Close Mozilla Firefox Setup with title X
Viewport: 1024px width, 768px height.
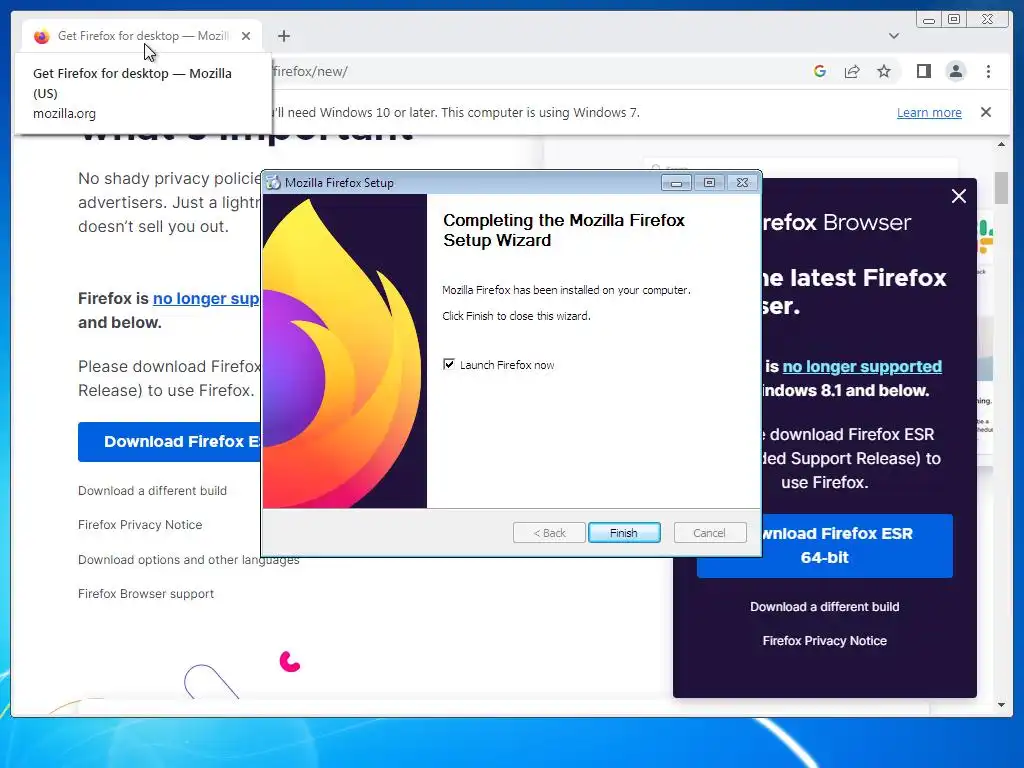[743, 183]
